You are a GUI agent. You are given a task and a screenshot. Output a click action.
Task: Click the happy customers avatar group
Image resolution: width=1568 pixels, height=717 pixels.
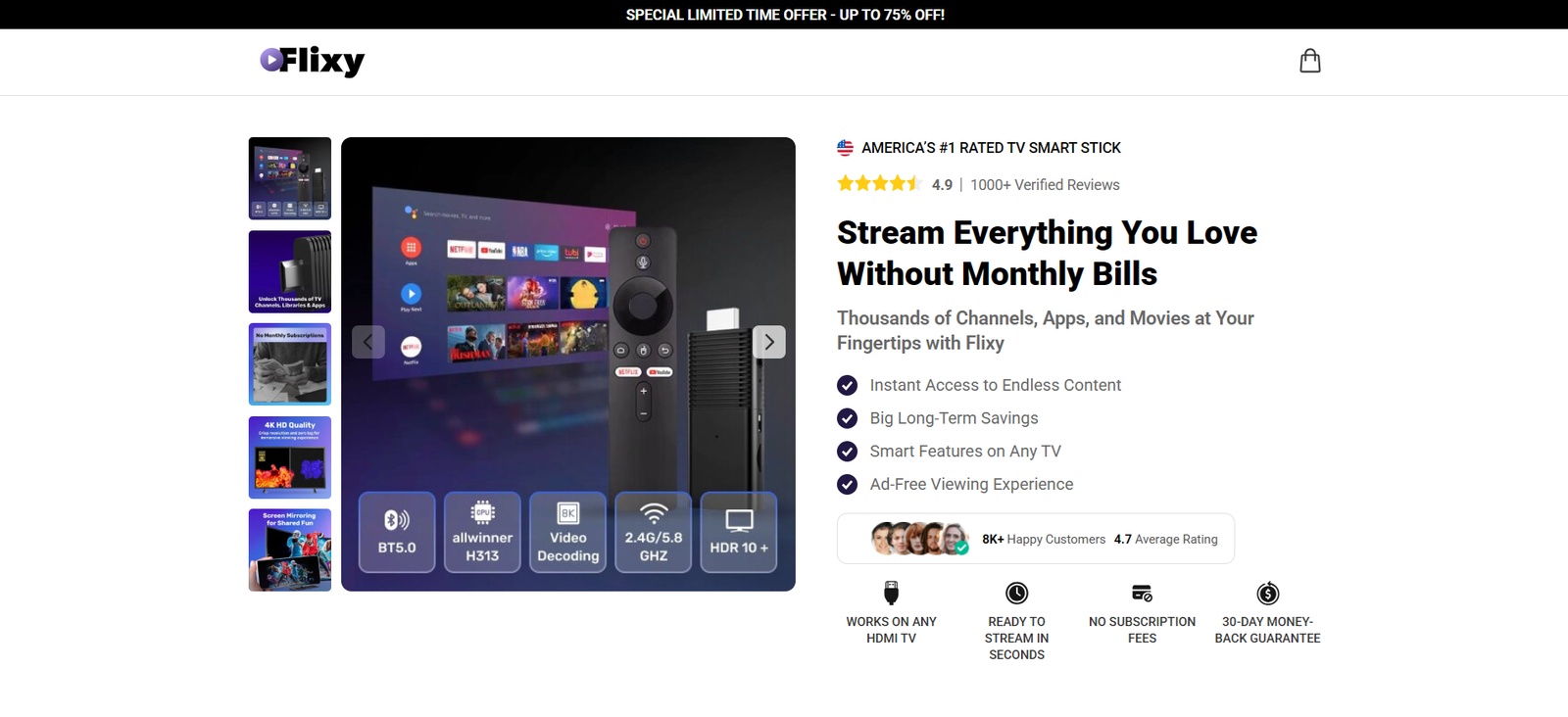(x=919, y=539)
